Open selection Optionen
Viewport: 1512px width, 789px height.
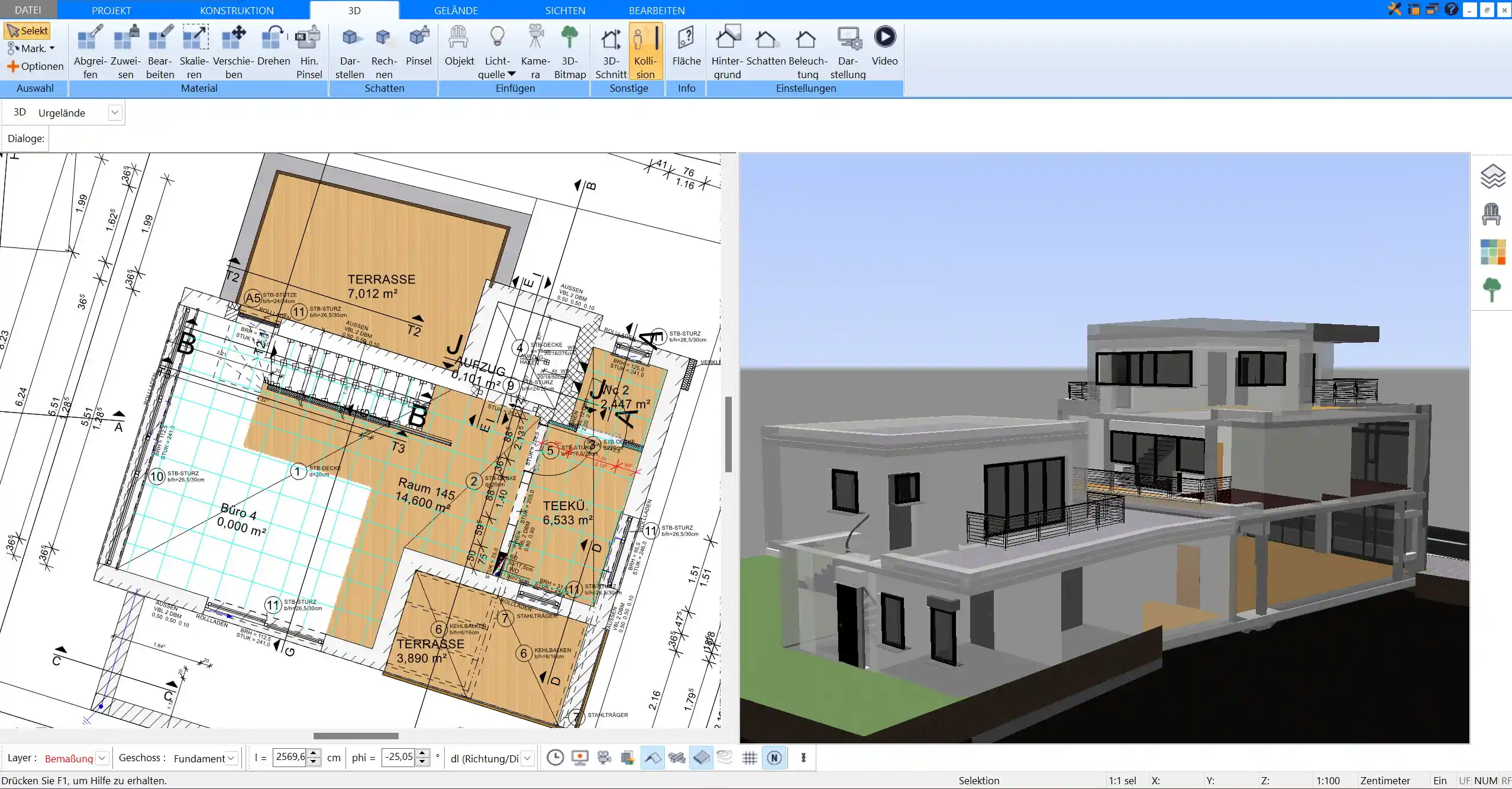click(35, 66)
